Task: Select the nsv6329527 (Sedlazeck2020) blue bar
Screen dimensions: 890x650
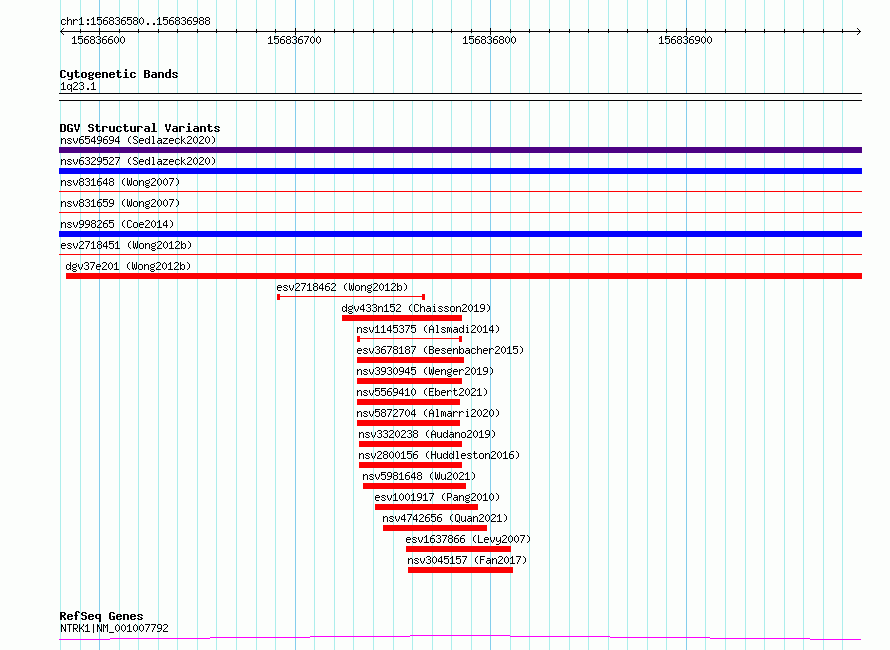Action: tap(460, 171)
